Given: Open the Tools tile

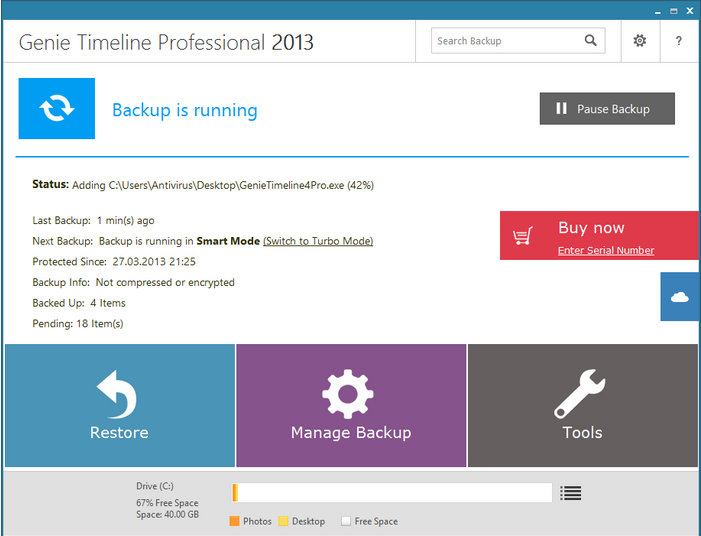Looking at the screenshot, I should [x=583, y=405].
